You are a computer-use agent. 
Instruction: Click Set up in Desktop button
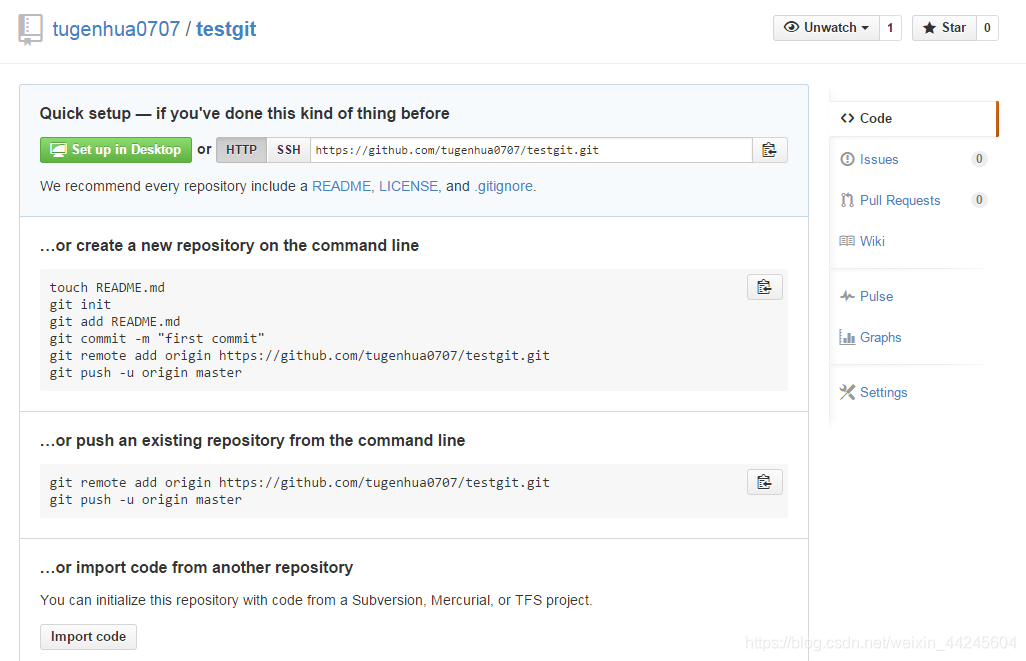pos(116,150)
